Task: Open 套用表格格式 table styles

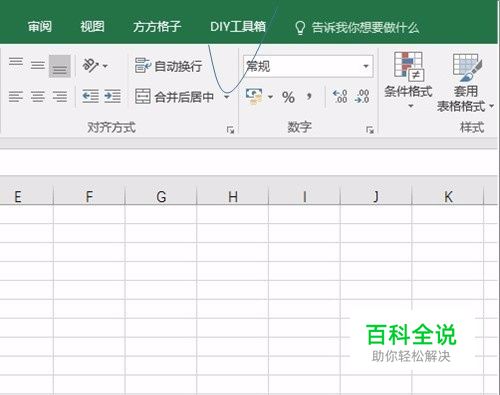Action: coord(465,82)
